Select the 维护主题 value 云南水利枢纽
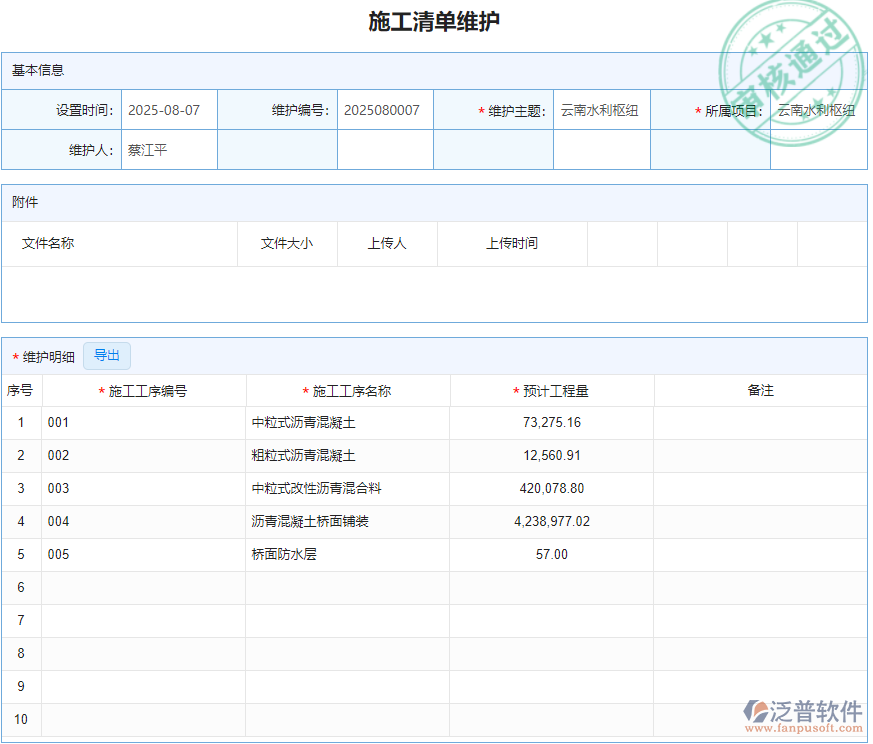 tap(601, 110)
